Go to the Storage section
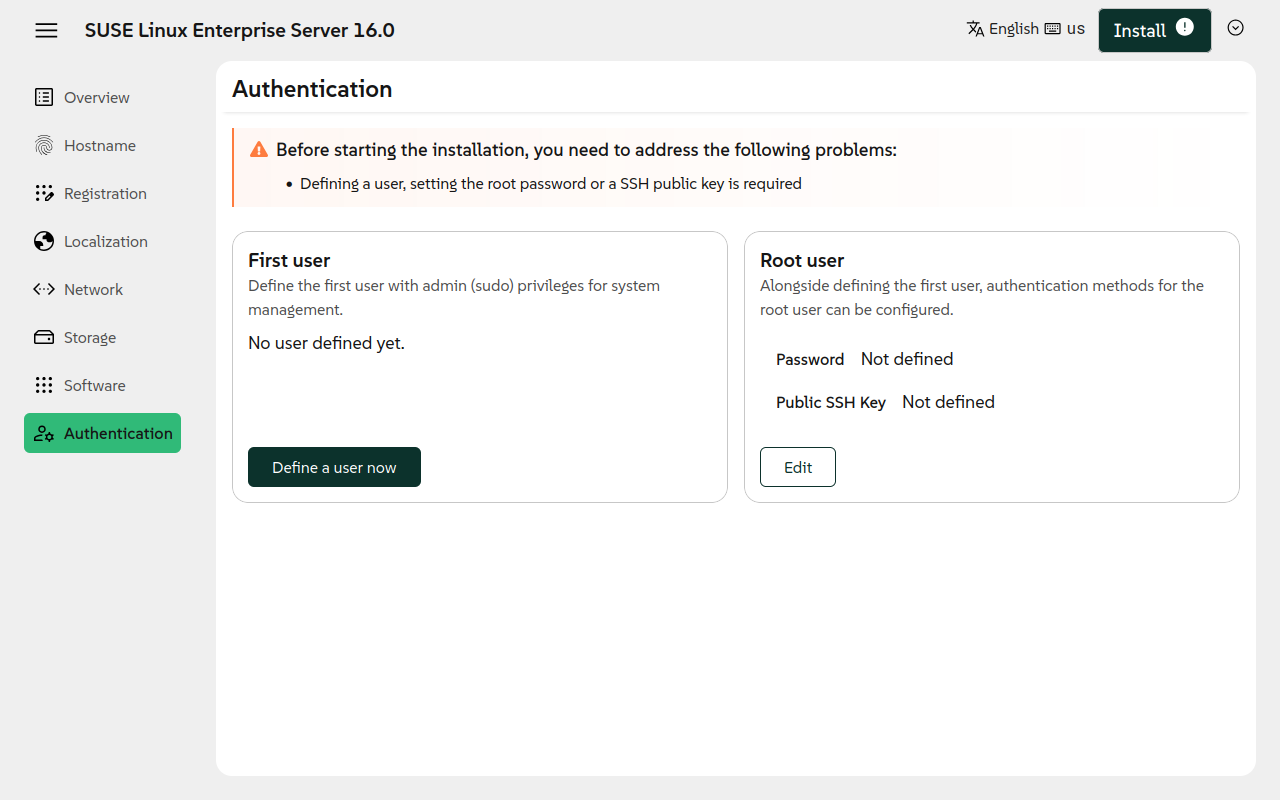 click(90, 337)
